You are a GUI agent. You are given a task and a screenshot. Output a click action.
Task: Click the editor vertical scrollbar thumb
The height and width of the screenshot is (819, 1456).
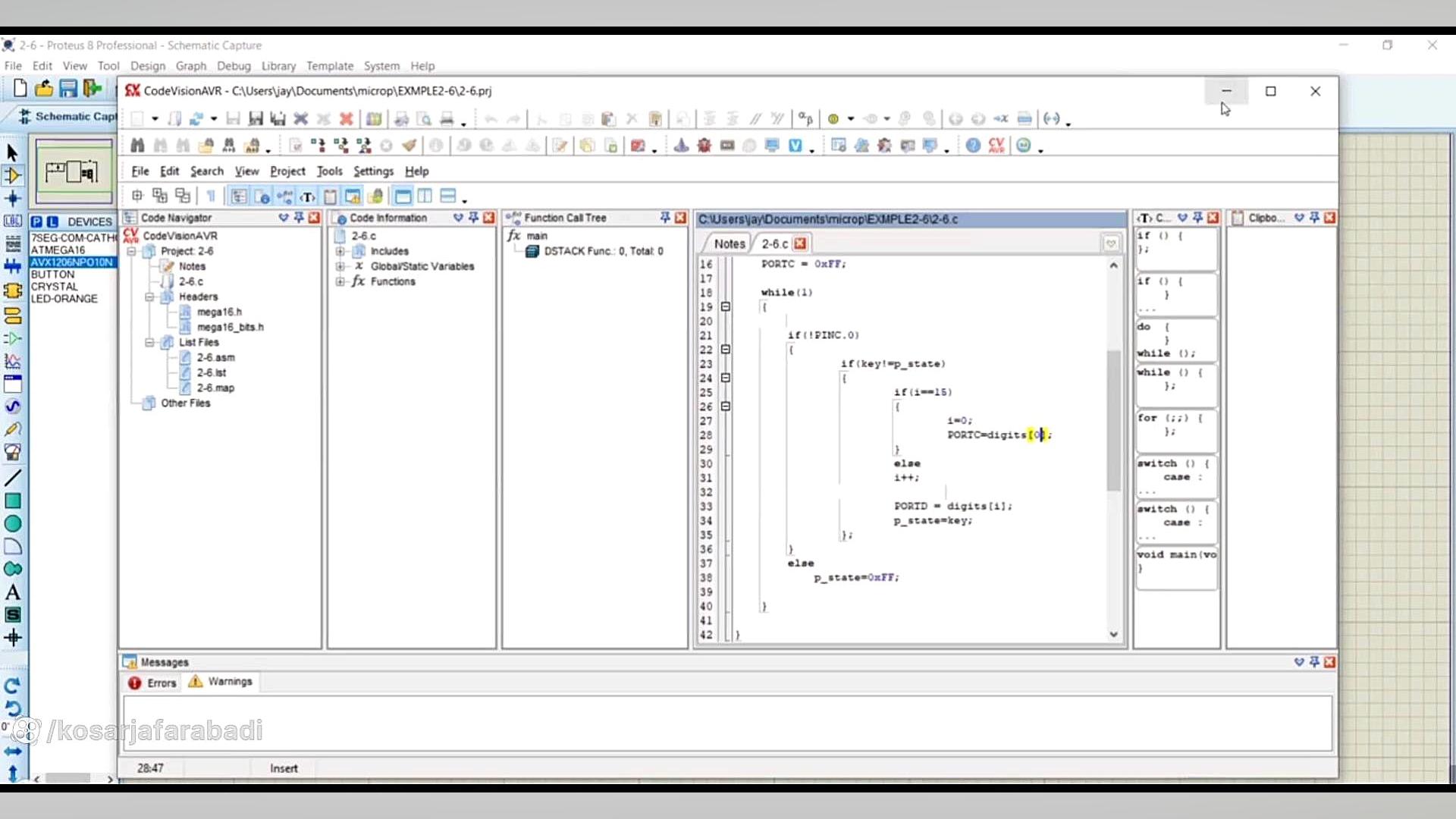[x=1113, y=420]
